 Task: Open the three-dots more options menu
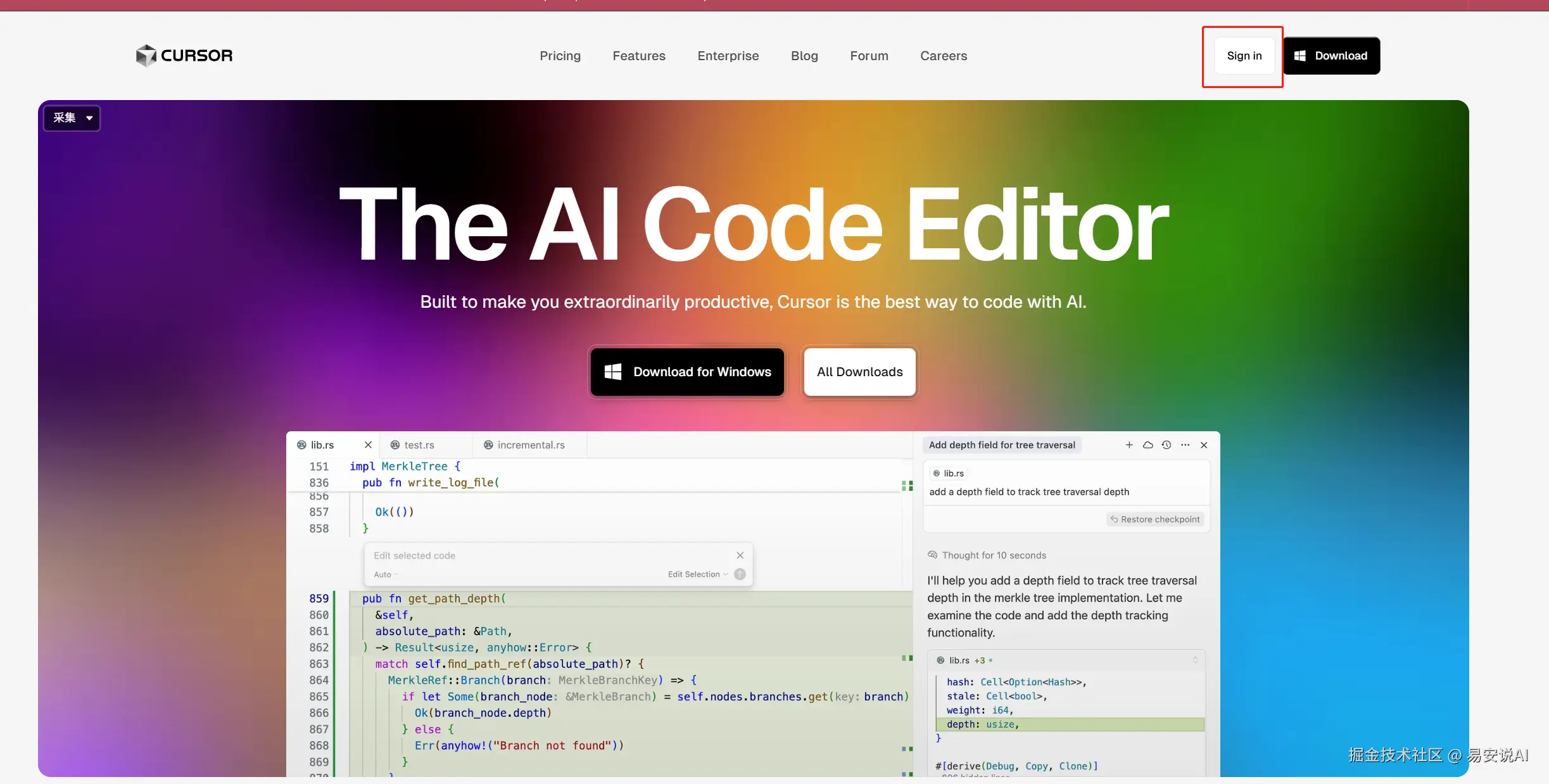point(1185,445)
